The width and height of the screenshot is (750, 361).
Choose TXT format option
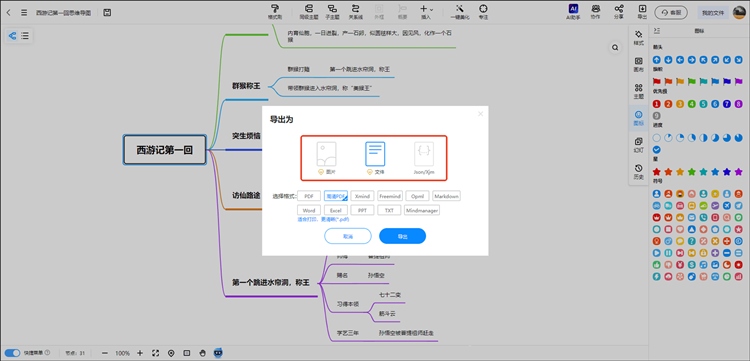tap(389, 210)
